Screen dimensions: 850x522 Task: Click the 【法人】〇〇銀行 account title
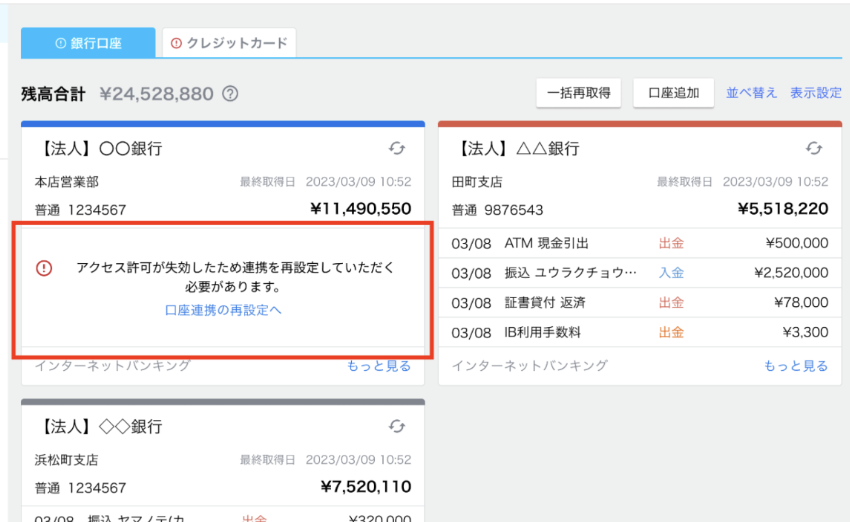(99, 149)
